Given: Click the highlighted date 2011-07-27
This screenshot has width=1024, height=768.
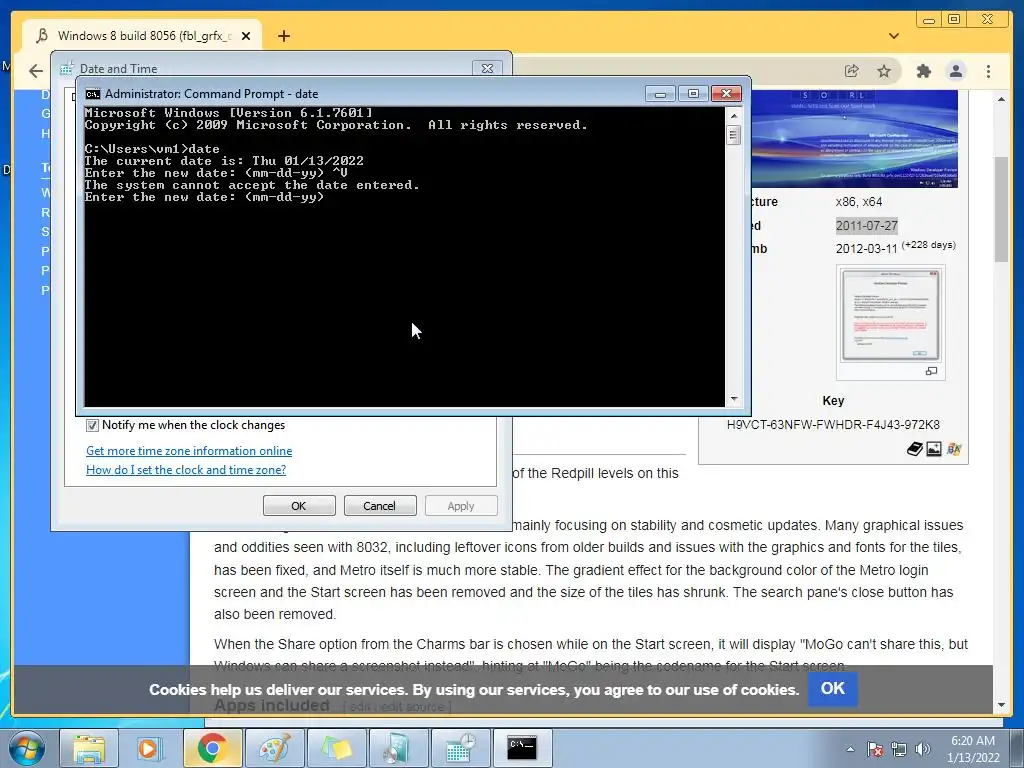Looking at the screenshot, I should click(x=867, y=225).
